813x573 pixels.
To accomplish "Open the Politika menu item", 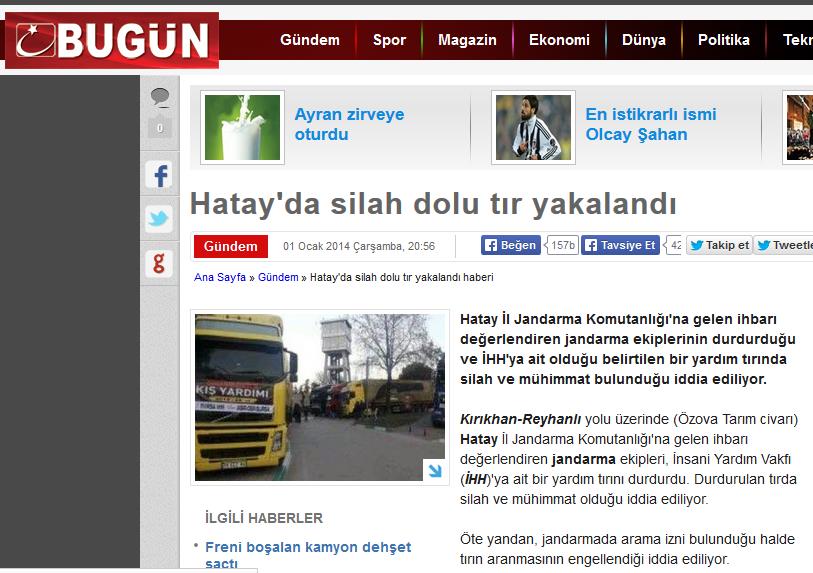I will click(x=724, y=40).
